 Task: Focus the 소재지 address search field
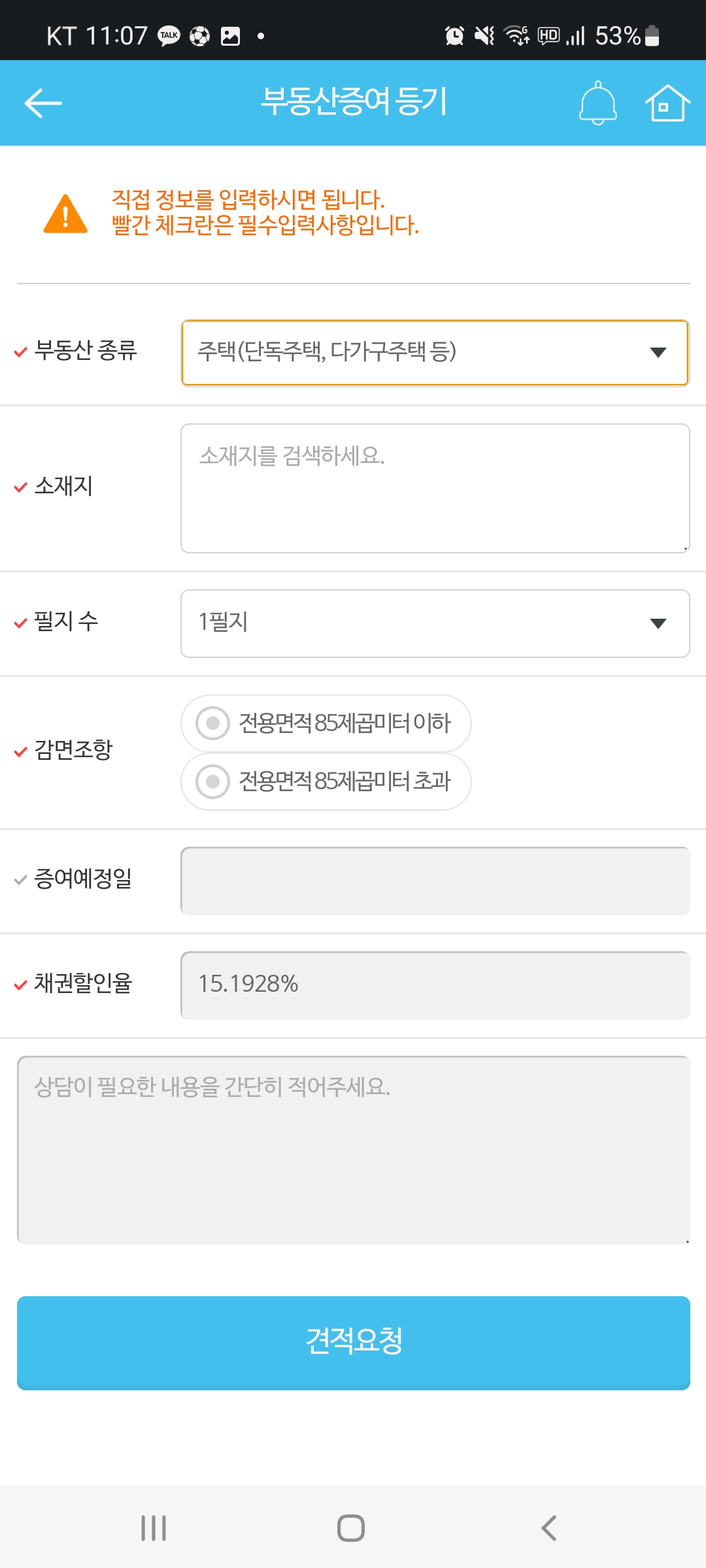[x=435, y=488]
